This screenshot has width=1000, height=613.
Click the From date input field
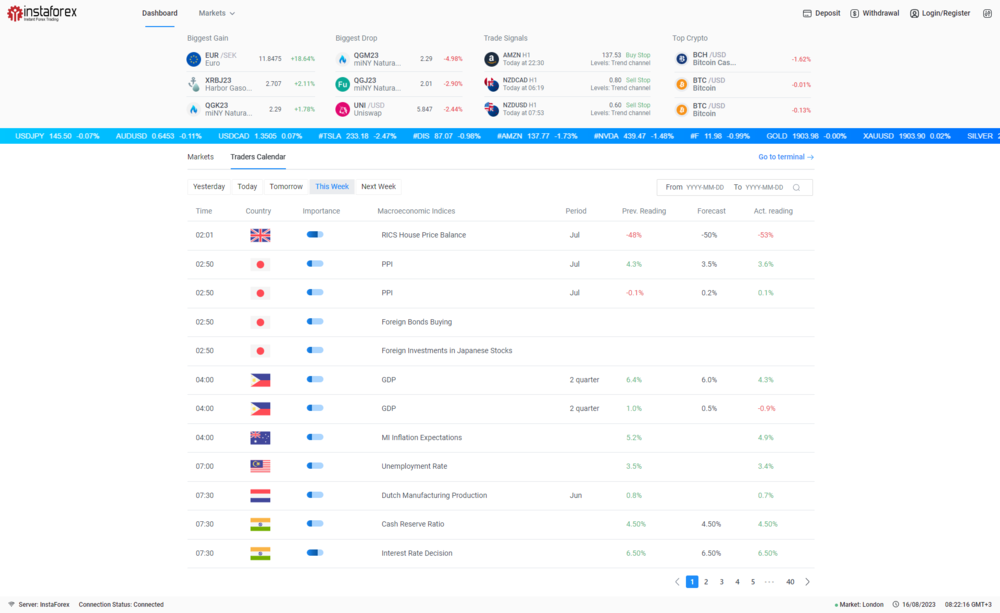click(x=706, y=187)
